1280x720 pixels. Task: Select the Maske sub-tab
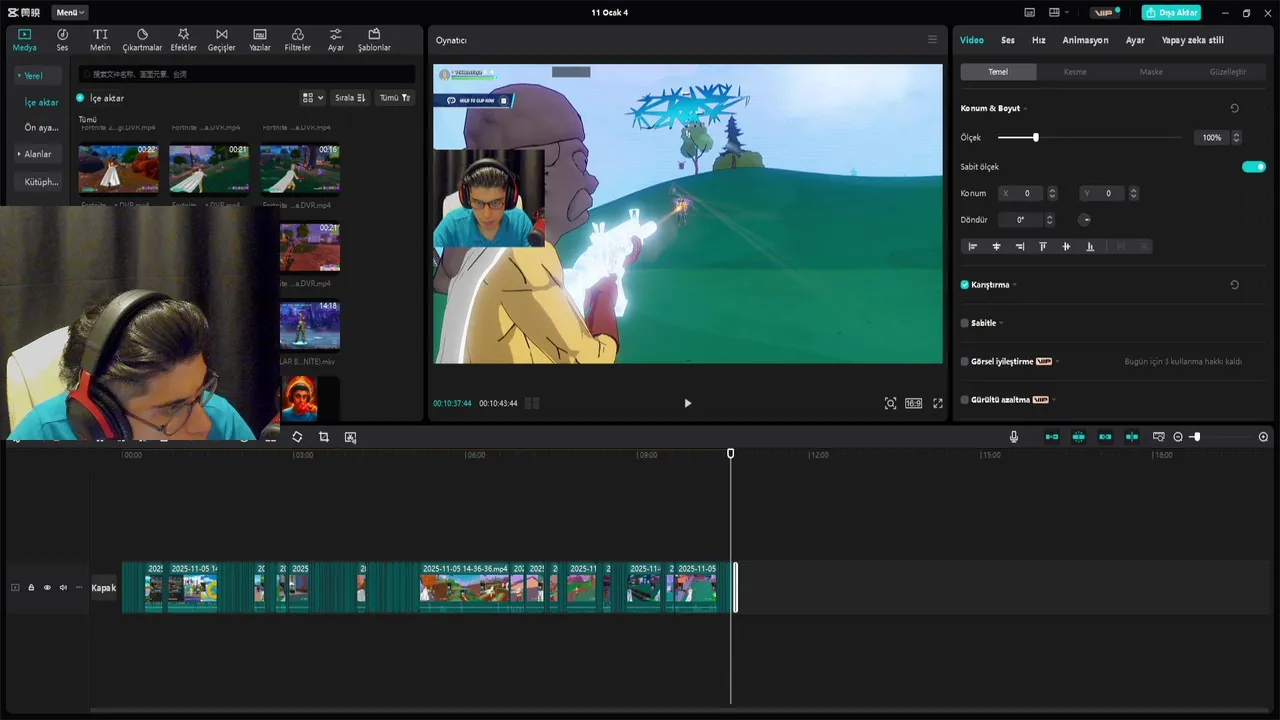click(1151, 72)
